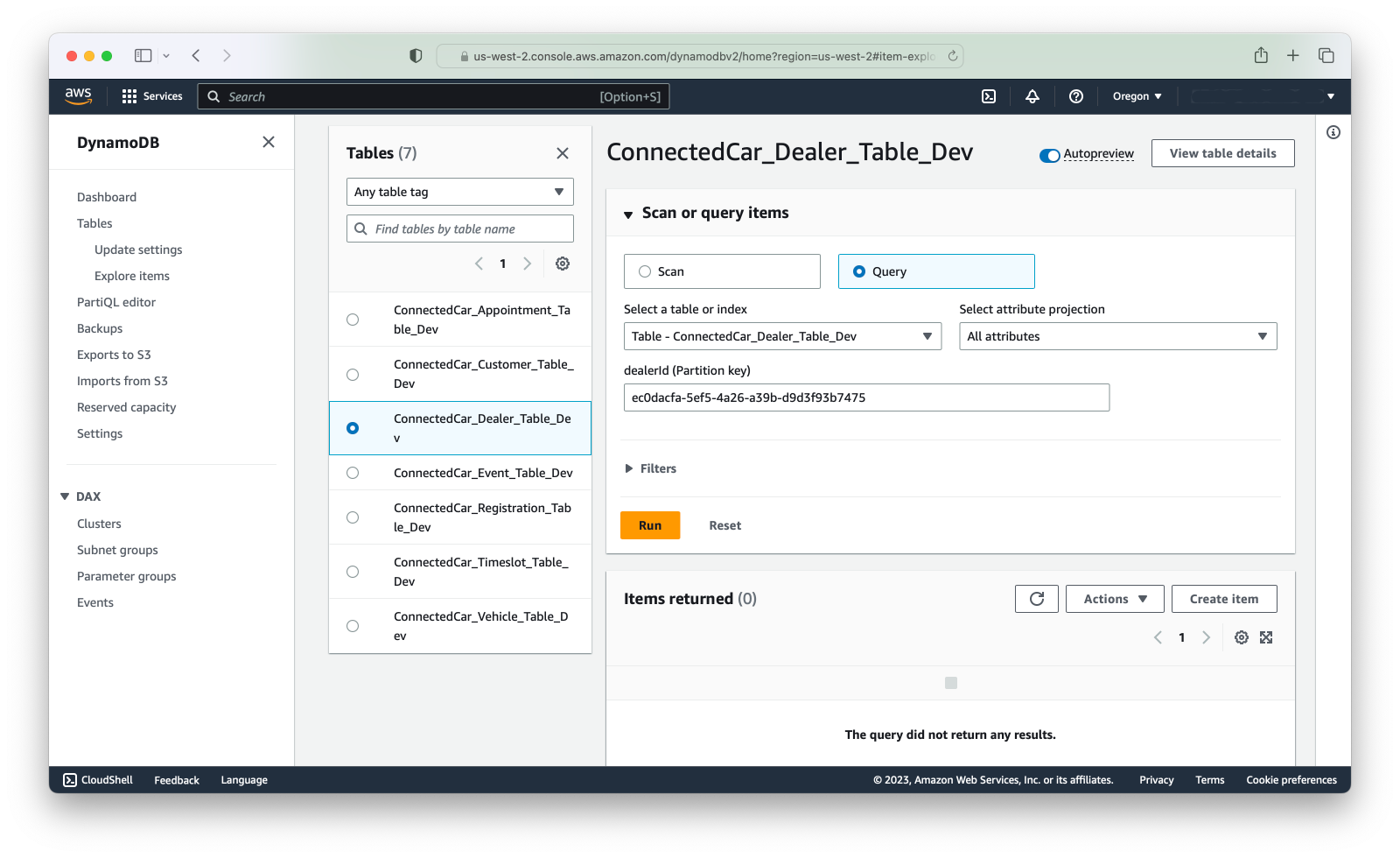The image size is (1400, 858).
Task: Open the Actions dropdown
Action: [x=1115, y=599]
